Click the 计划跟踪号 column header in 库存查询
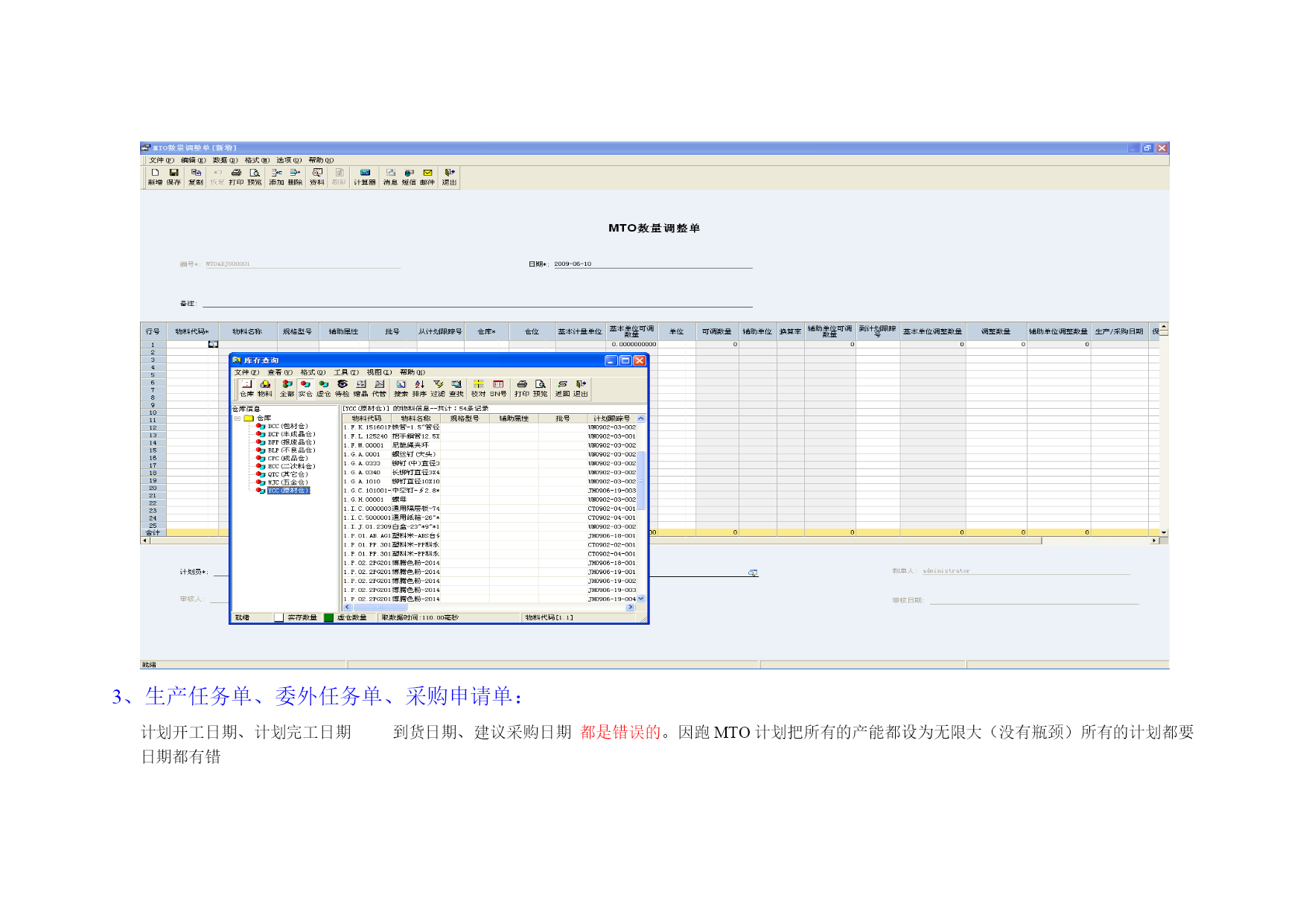Screen dimensions: 1306x924 [x=611, y=418]
